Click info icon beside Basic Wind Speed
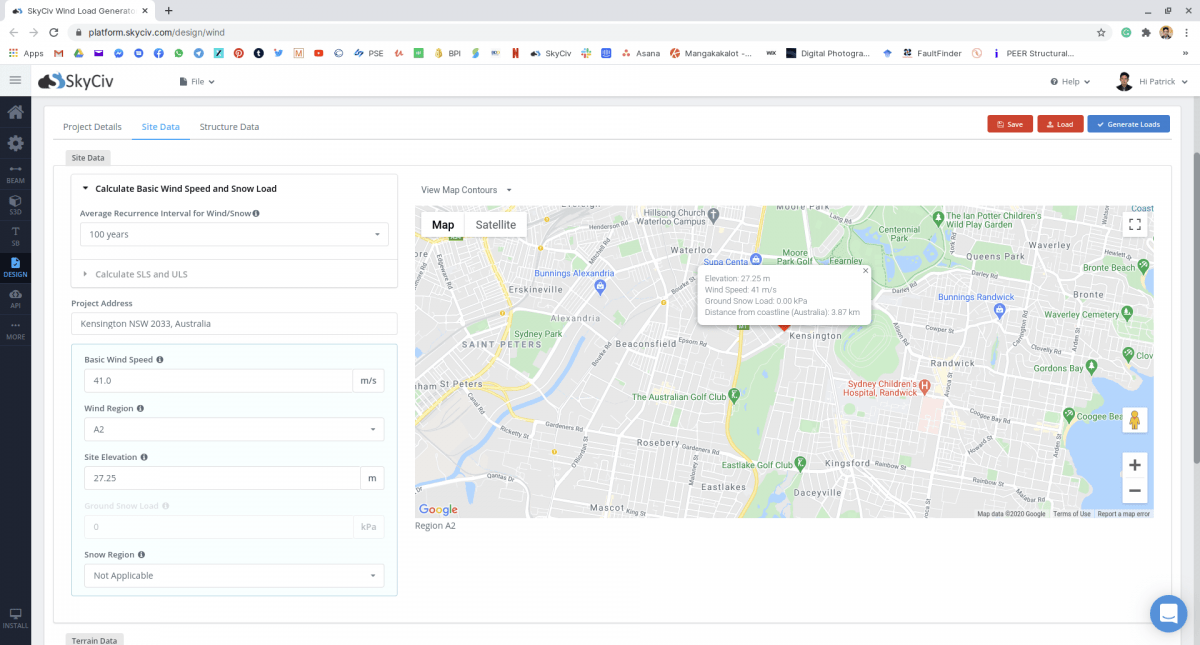Image resolution: width=1200 pixels, height=645 pixels. coord(160,359)
